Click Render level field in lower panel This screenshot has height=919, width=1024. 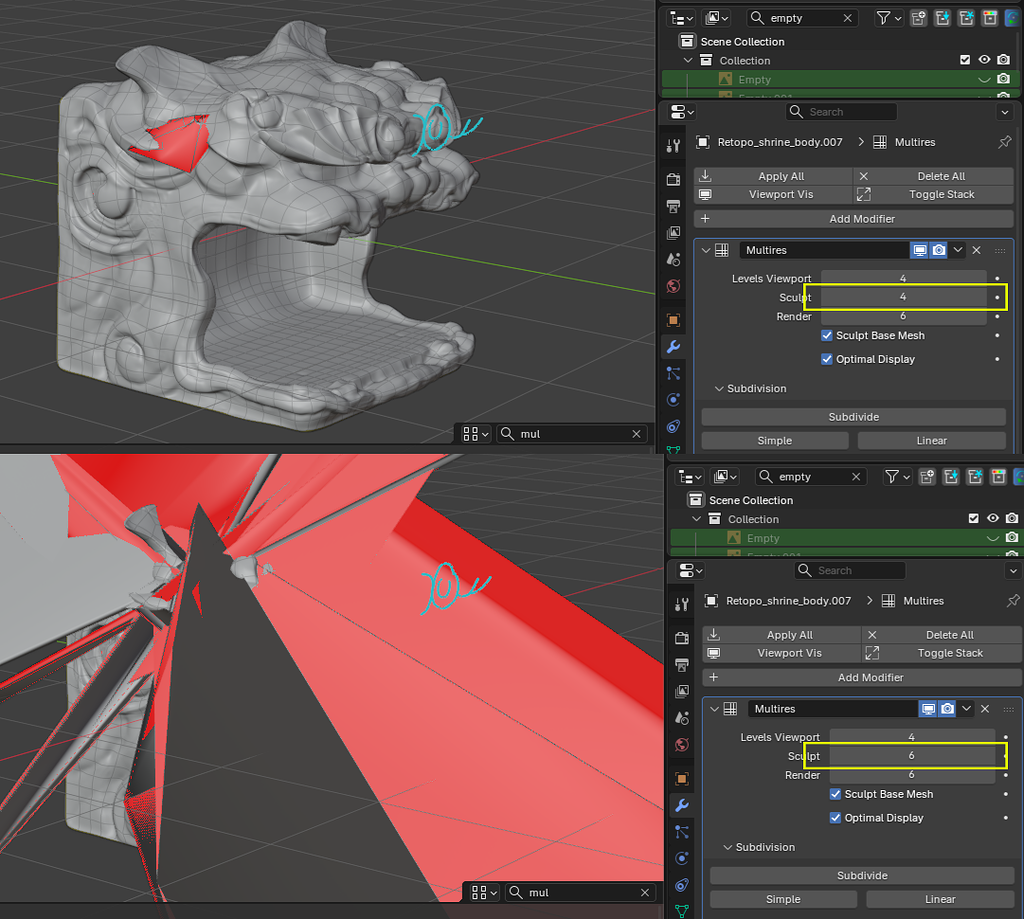[912, 775]
